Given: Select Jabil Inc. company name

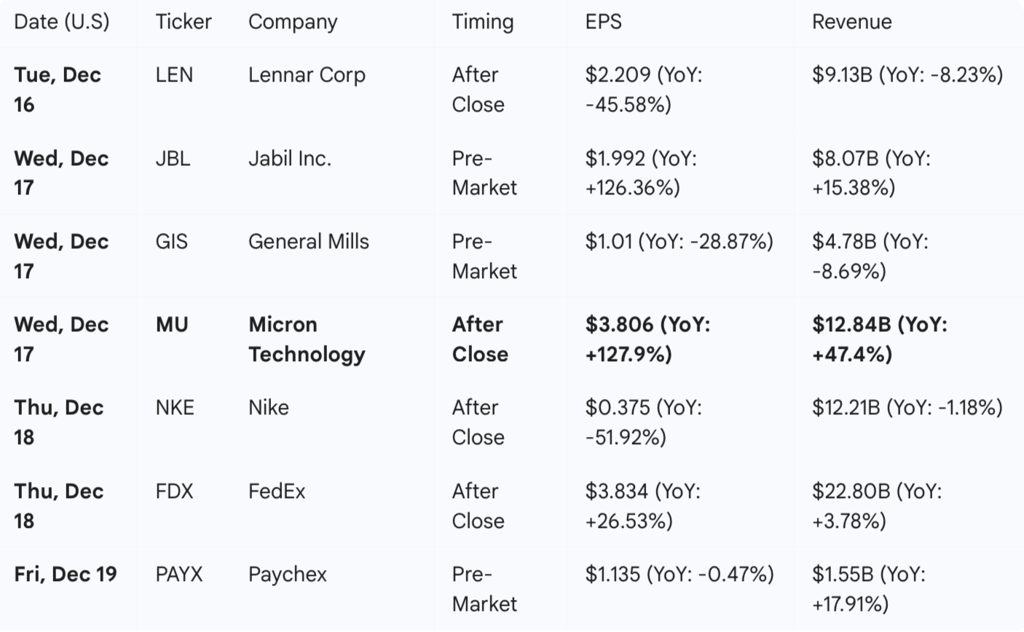Looking at the screenshot, I should pos(290,158).
